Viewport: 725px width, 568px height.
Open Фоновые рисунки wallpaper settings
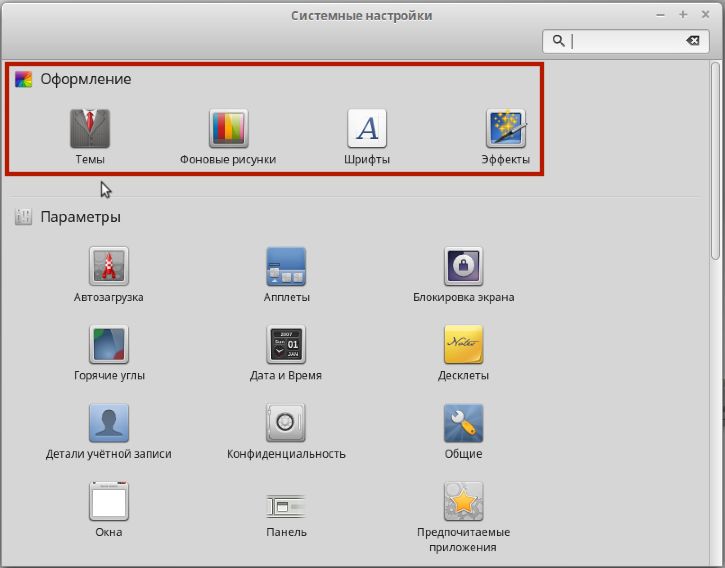[228, 129]
